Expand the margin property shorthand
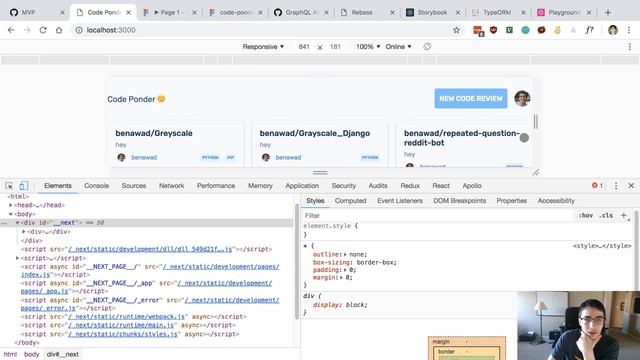 coord(342,277)
